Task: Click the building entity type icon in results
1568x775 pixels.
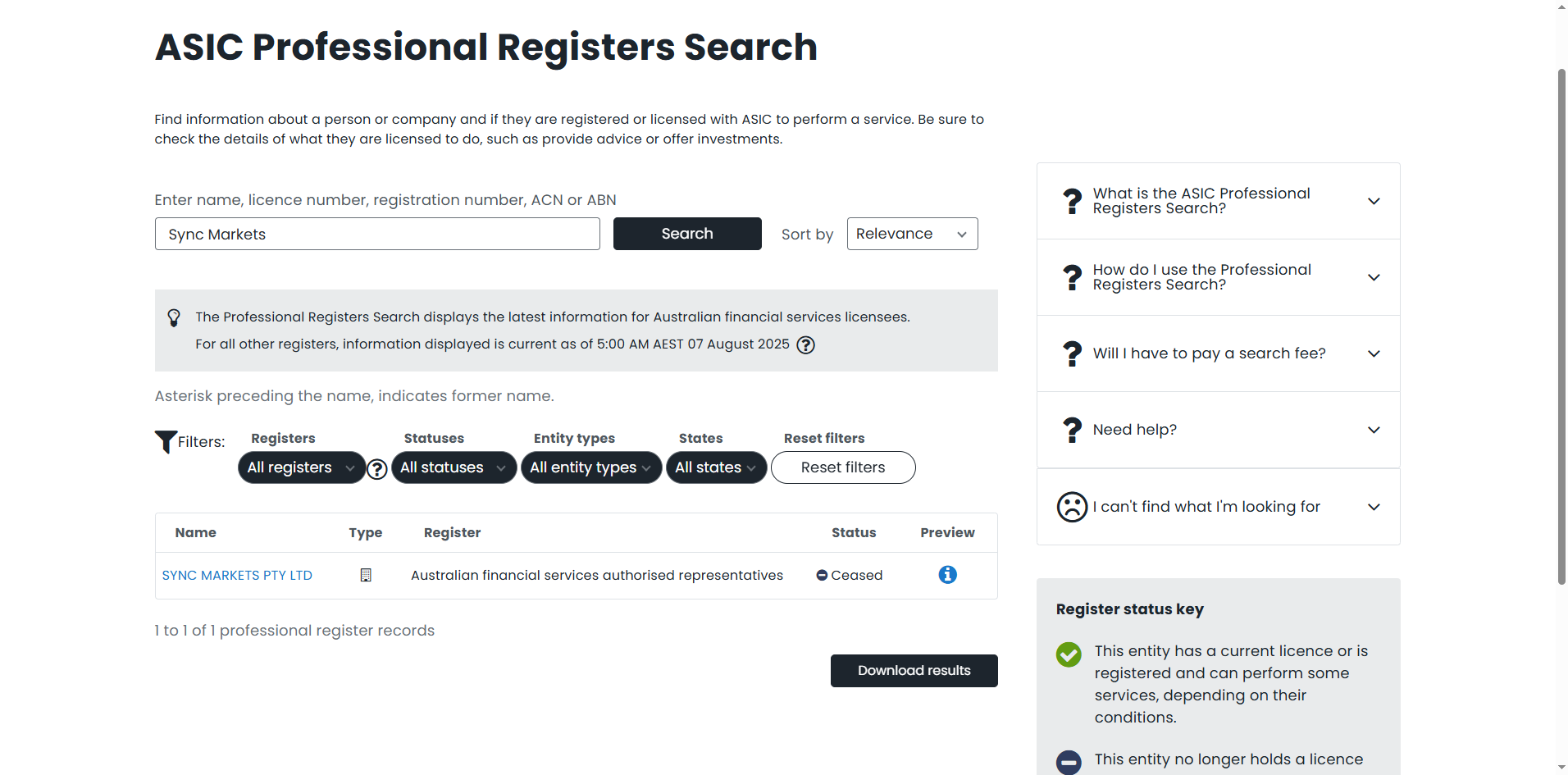Action: pyautogui.click(x=366, y=575)
